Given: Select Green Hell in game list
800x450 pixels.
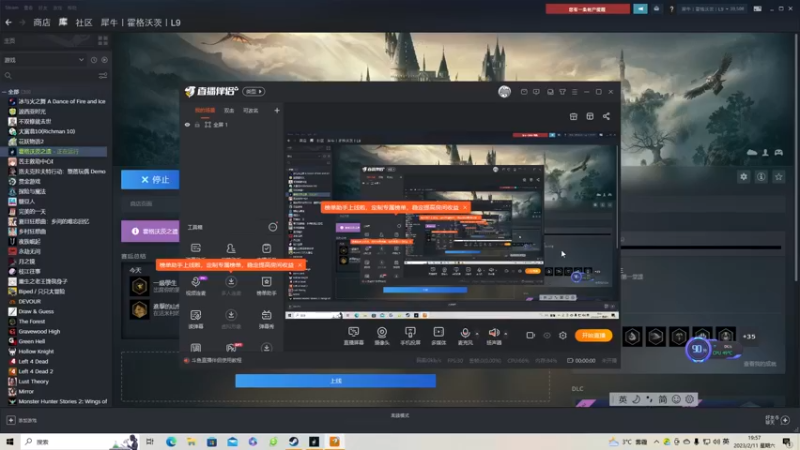Looking at the screenshot, I should [32, 341].
